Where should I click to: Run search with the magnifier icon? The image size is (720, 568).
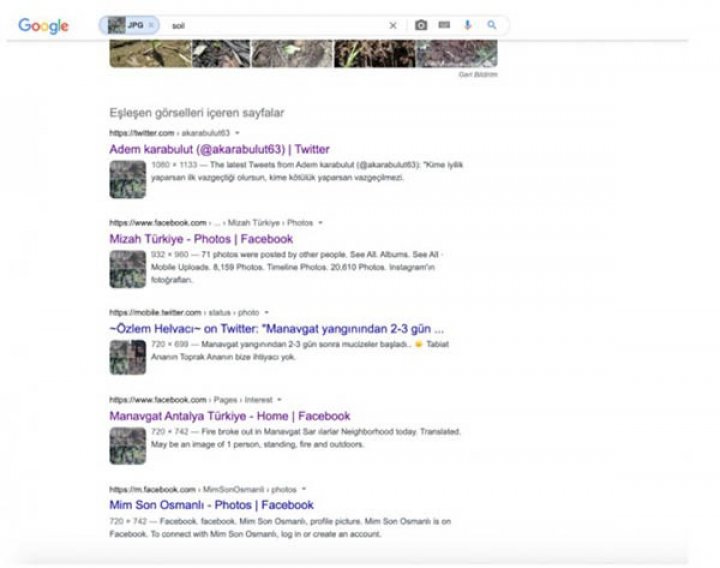492,25
